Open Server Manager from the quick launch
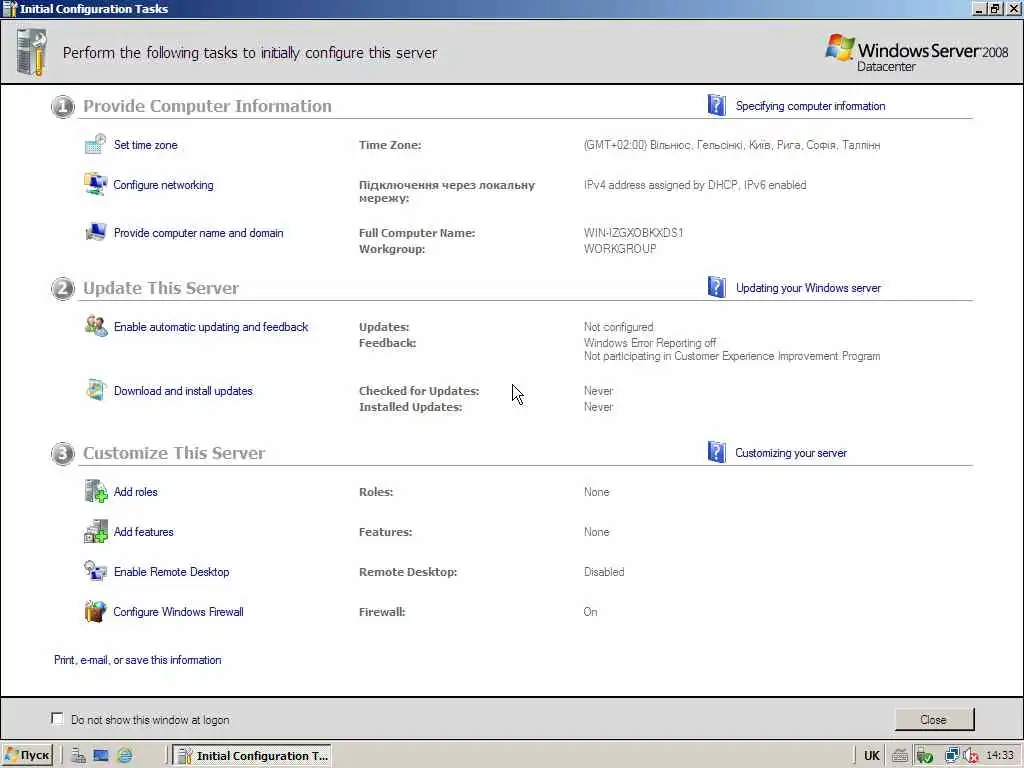This screenshot has height=768, width=1024. click(78, 756)
